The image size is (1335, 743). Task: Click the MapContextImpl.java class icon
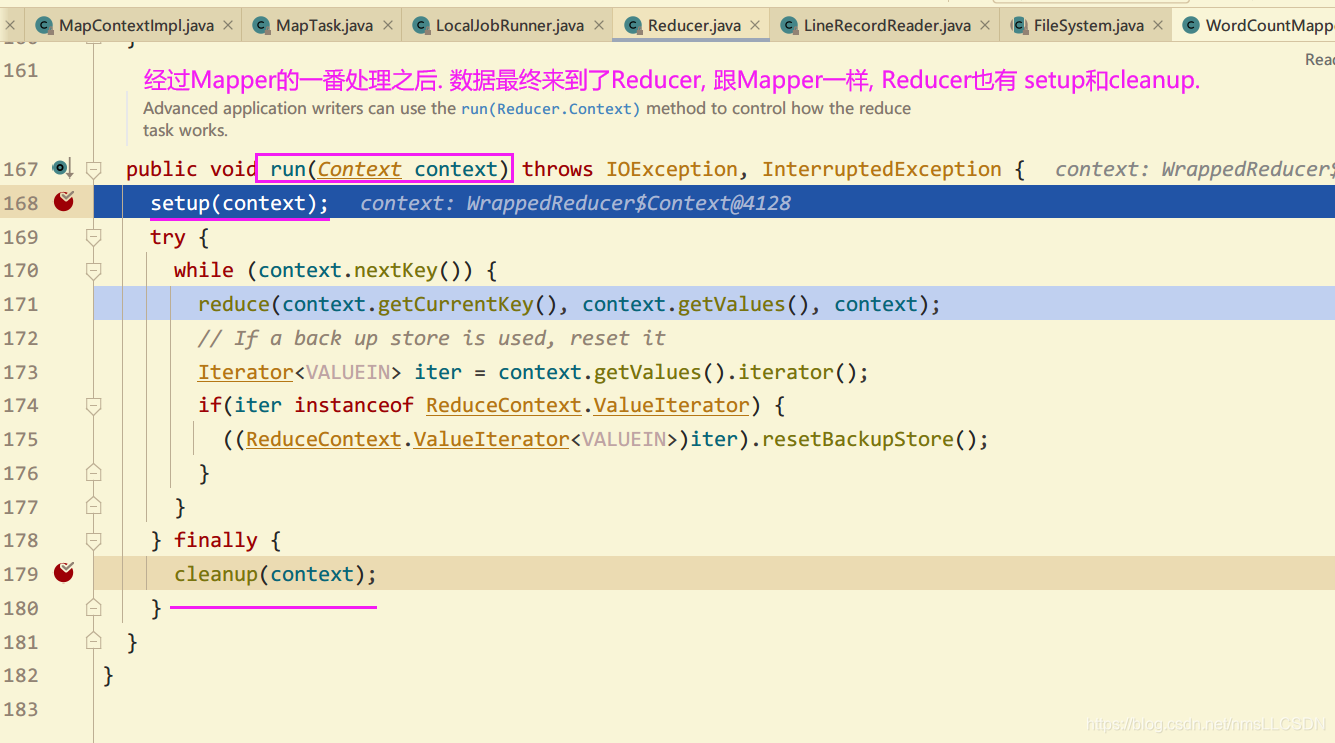click(x=44, y=25)
